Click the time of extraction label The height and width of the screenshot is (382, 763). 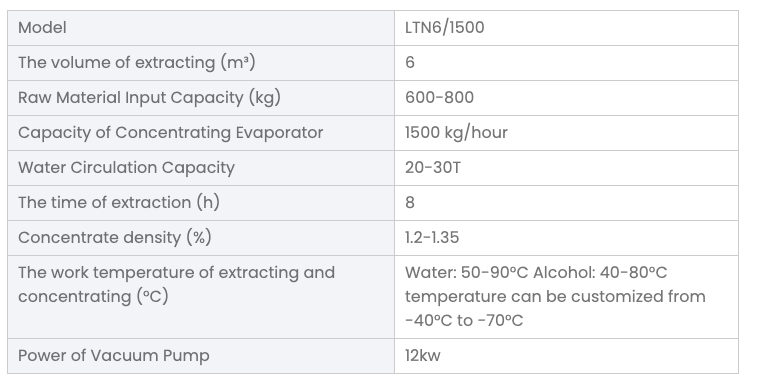coord(119,203)
